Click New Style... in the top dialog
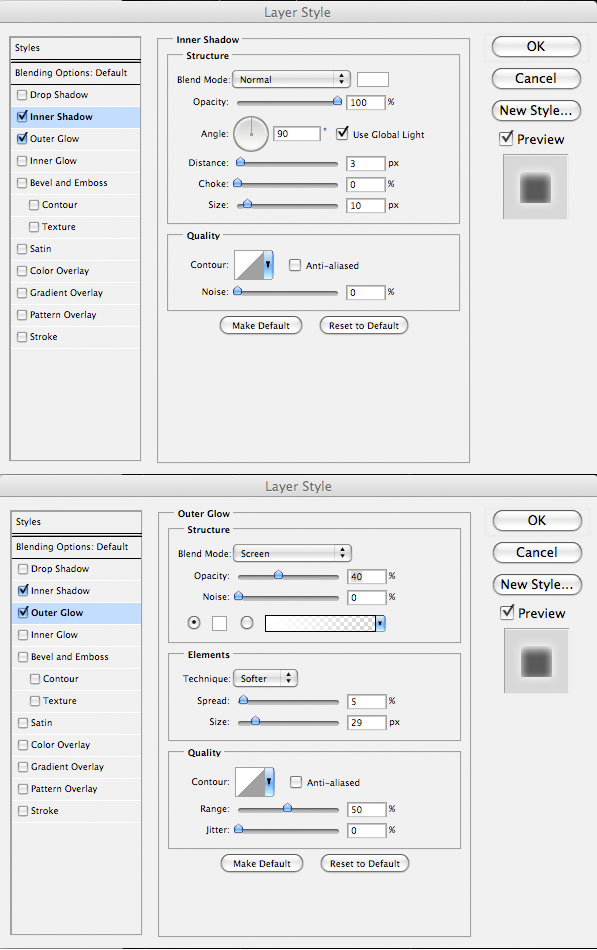 click(x=536, y=110)
